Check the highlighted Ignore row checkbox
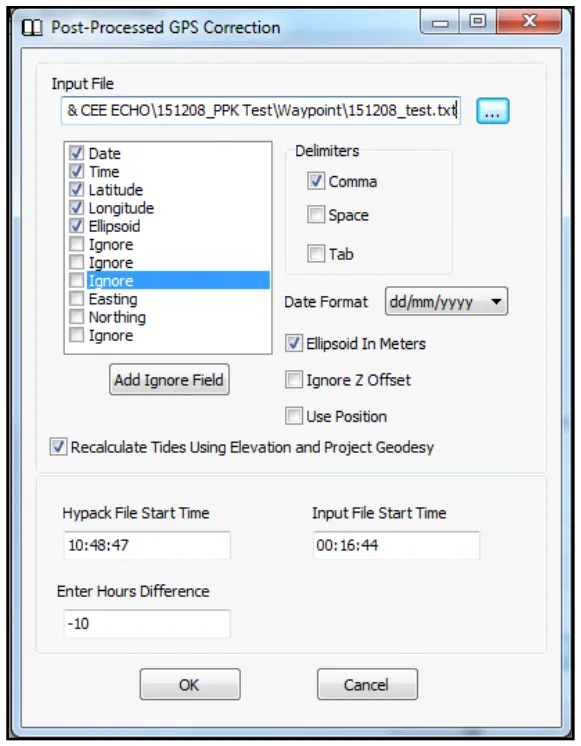 76,281
